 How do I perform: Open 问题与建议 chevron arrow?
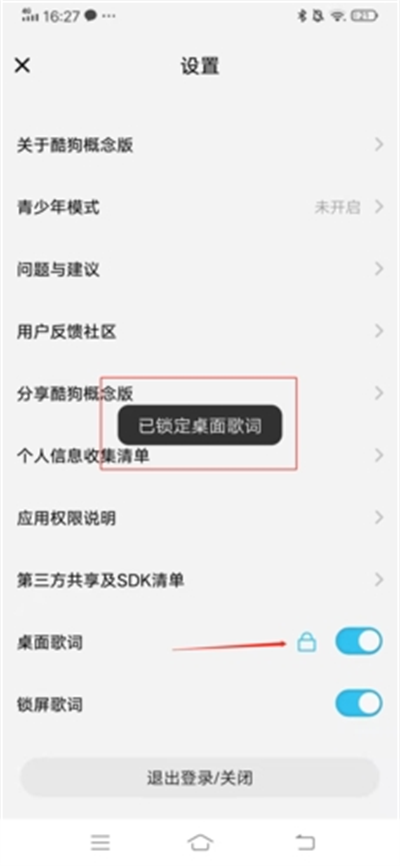(x=379, y=269)
